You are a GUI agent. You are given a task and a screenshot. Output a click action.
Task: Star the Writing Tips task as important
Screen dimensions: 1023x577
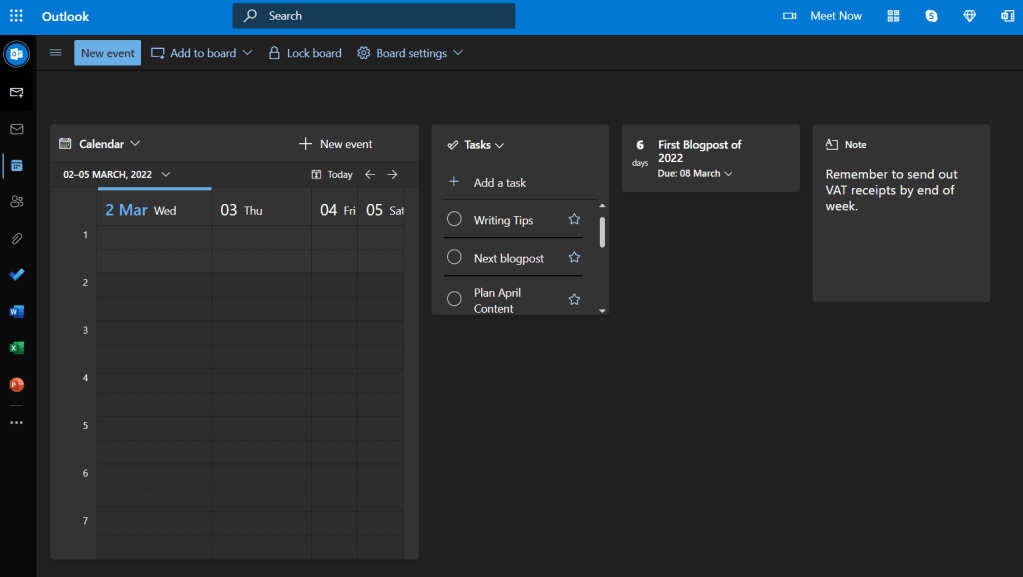click(x=574, y=220)
